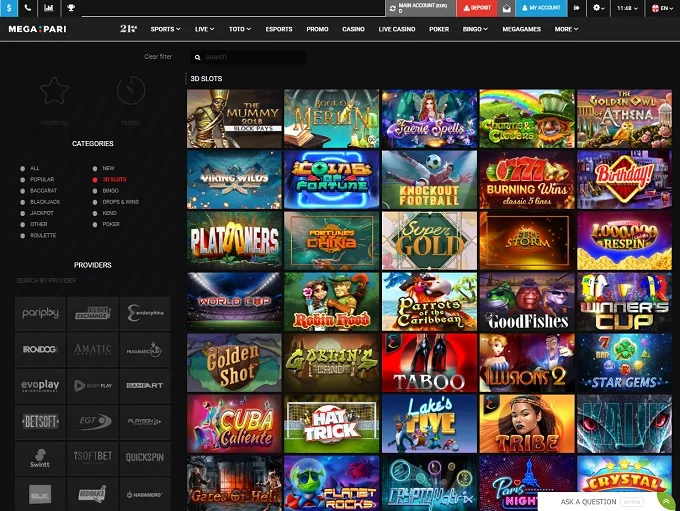Focus the game search field

coord(248,57)
